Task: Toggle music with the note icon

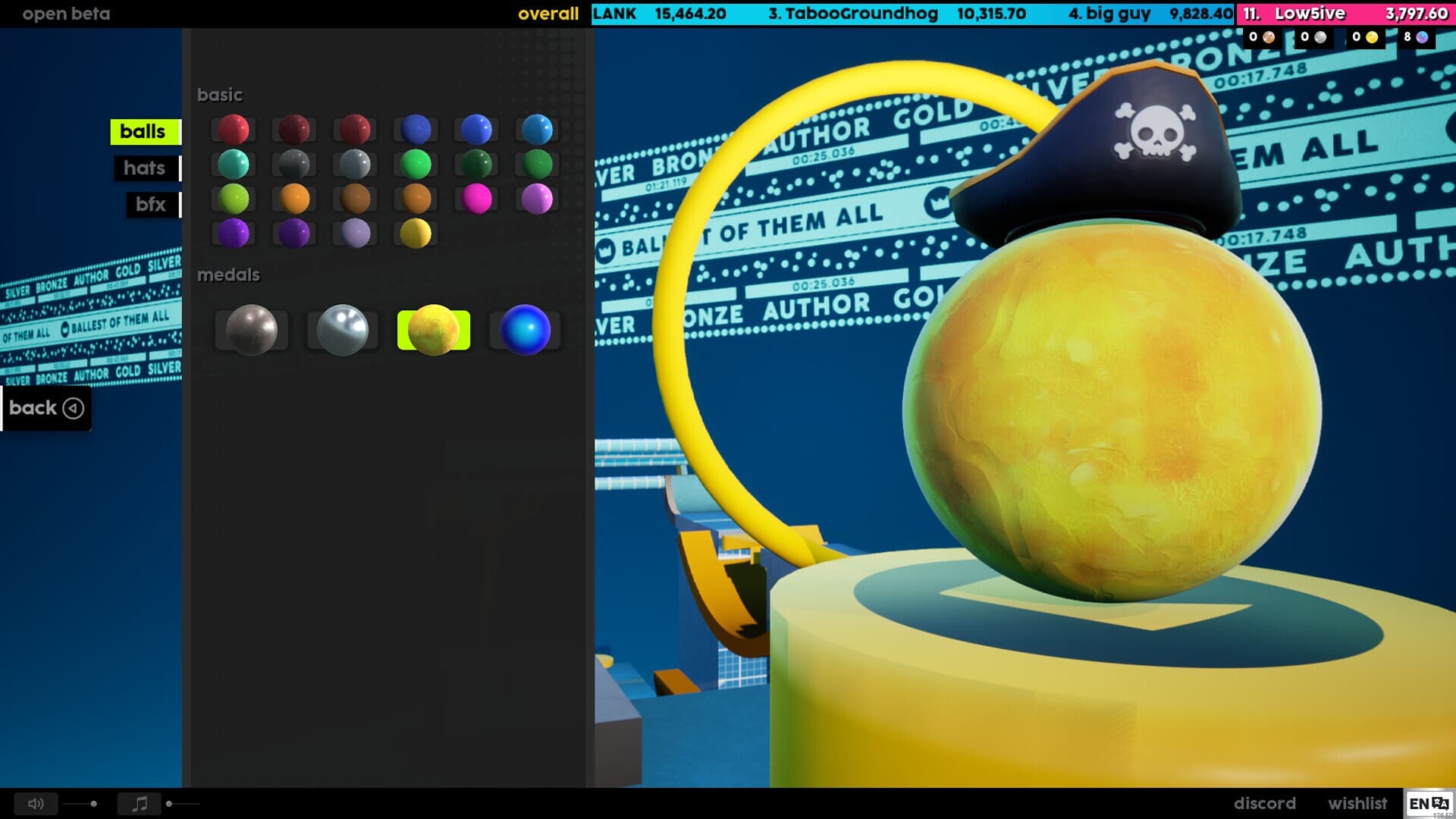Action: click(140, 804)
